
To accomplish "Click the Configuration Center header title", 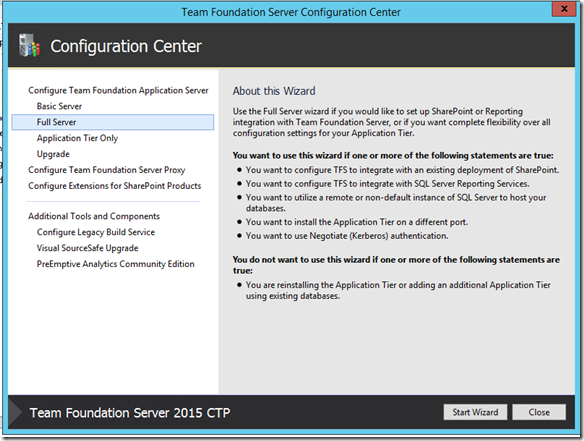I will [126, 46].
